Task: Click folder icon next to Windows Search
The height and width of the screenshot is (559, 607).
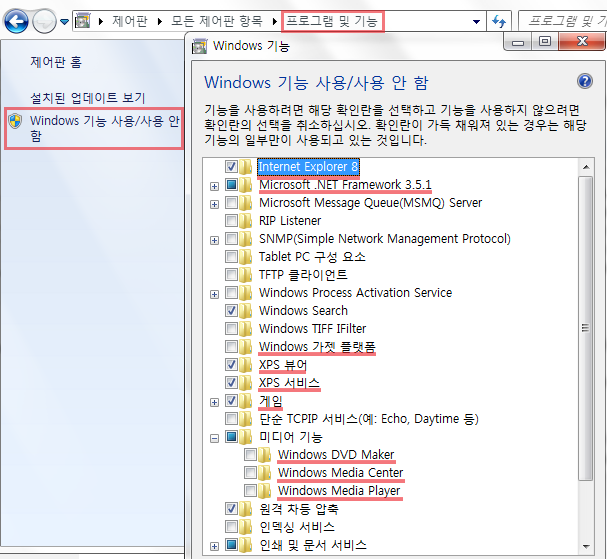Action: coord(245,310)
